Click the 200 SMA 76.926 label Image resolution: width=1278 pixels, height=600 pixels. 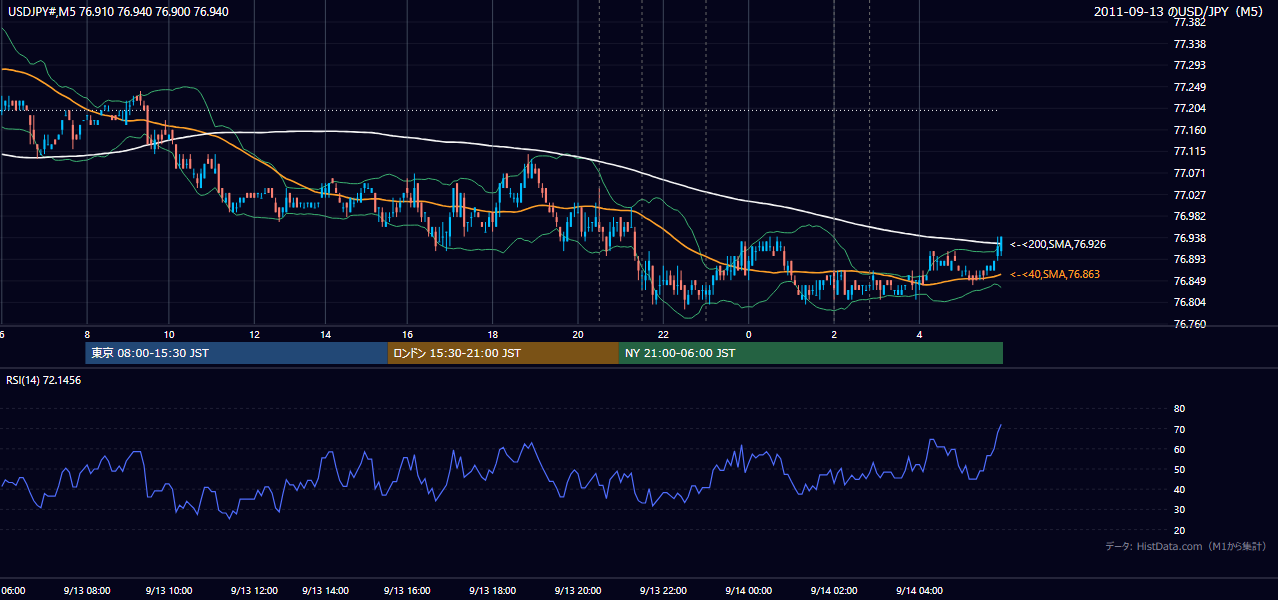coord(1058,244)
